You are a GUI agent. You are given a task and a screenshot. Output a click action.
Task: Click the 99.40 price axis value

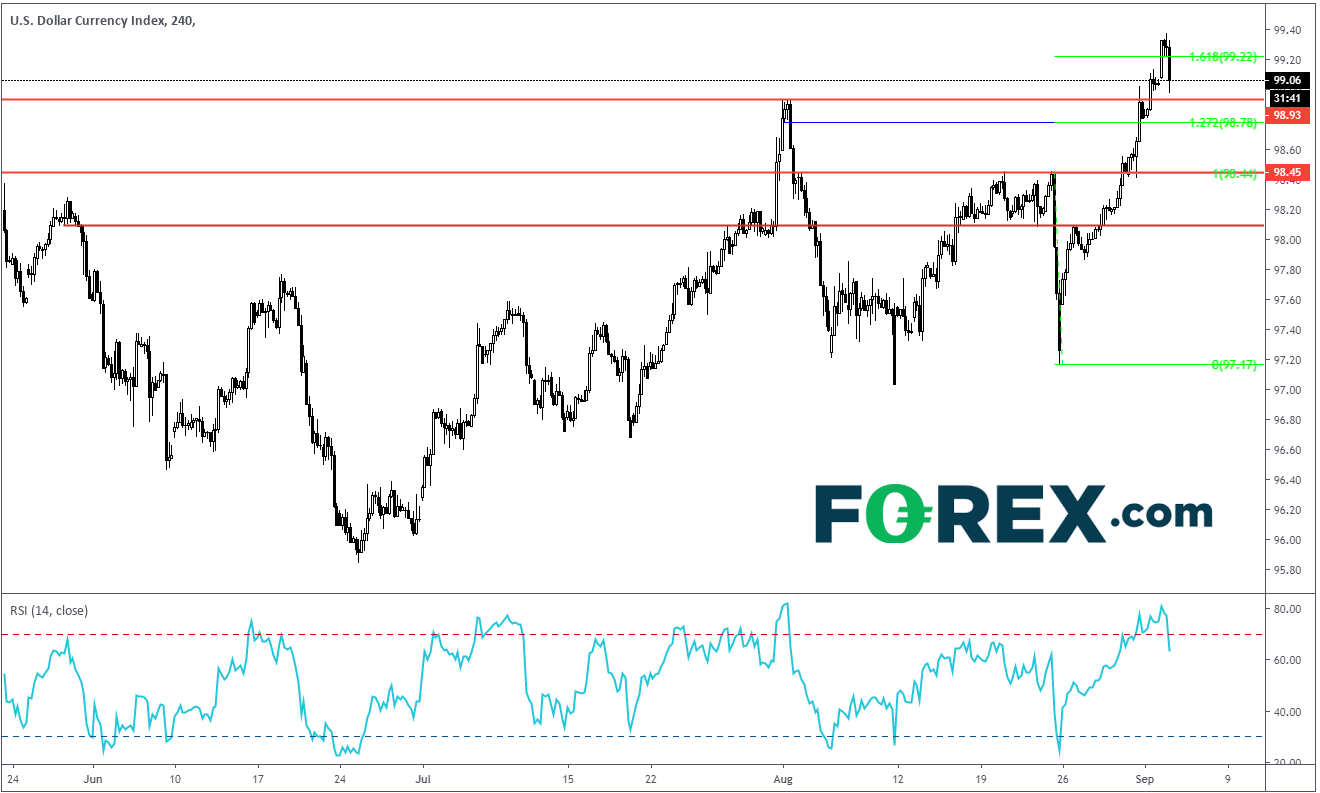(x=1287, y=30)
